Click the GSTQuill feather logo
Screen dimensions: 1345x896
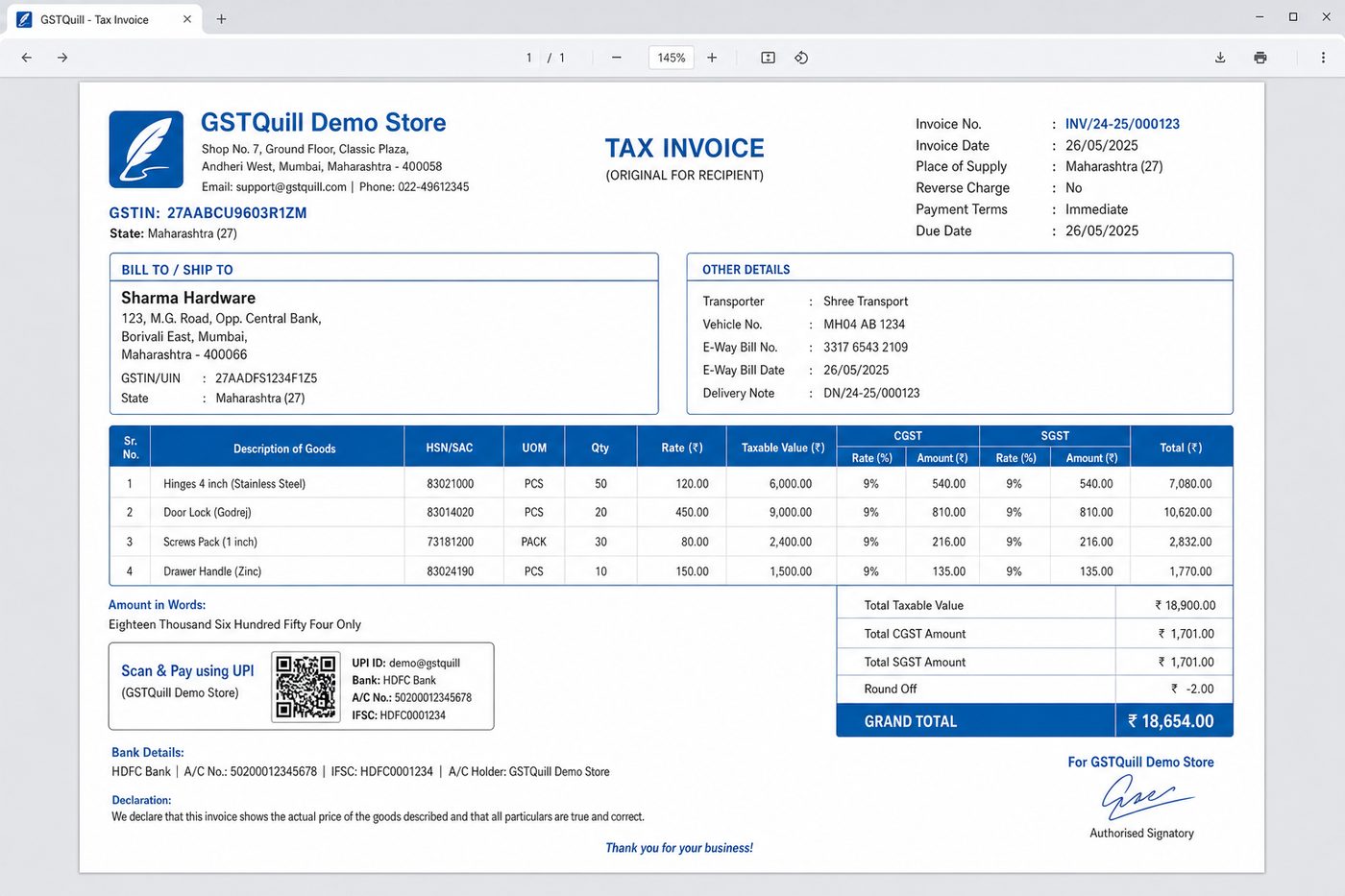(x=146, y=149)
